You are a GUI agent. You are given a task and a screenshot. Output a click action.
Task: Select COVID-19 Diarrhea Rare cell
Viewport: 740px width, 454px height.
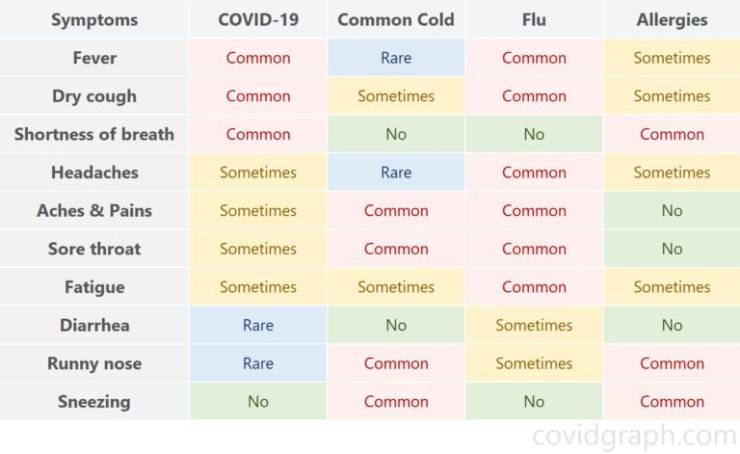click(258, 325)
